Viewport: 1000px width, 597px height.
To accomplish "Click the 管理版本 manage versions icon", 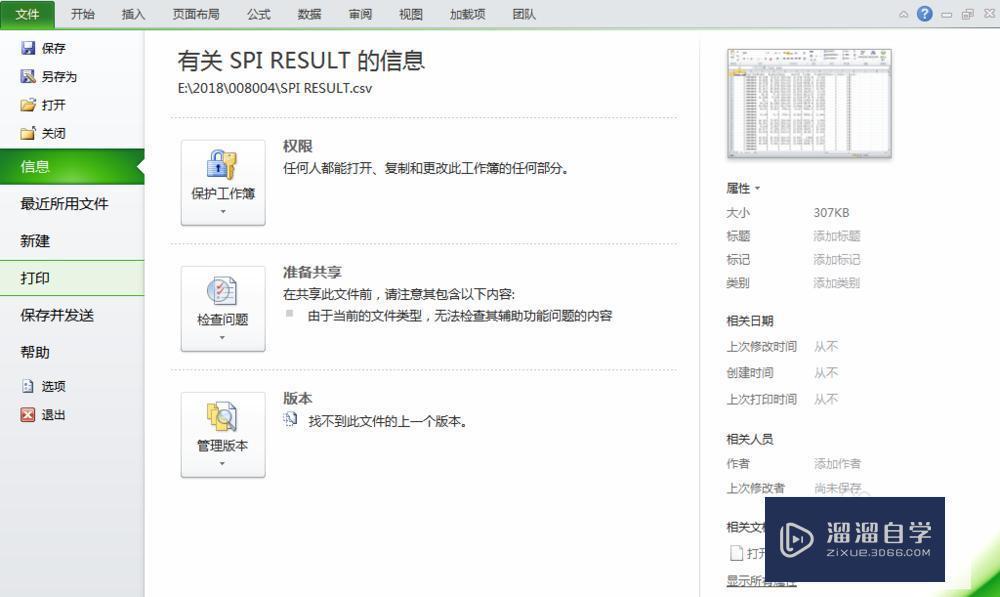I will [x=222, y=417].
